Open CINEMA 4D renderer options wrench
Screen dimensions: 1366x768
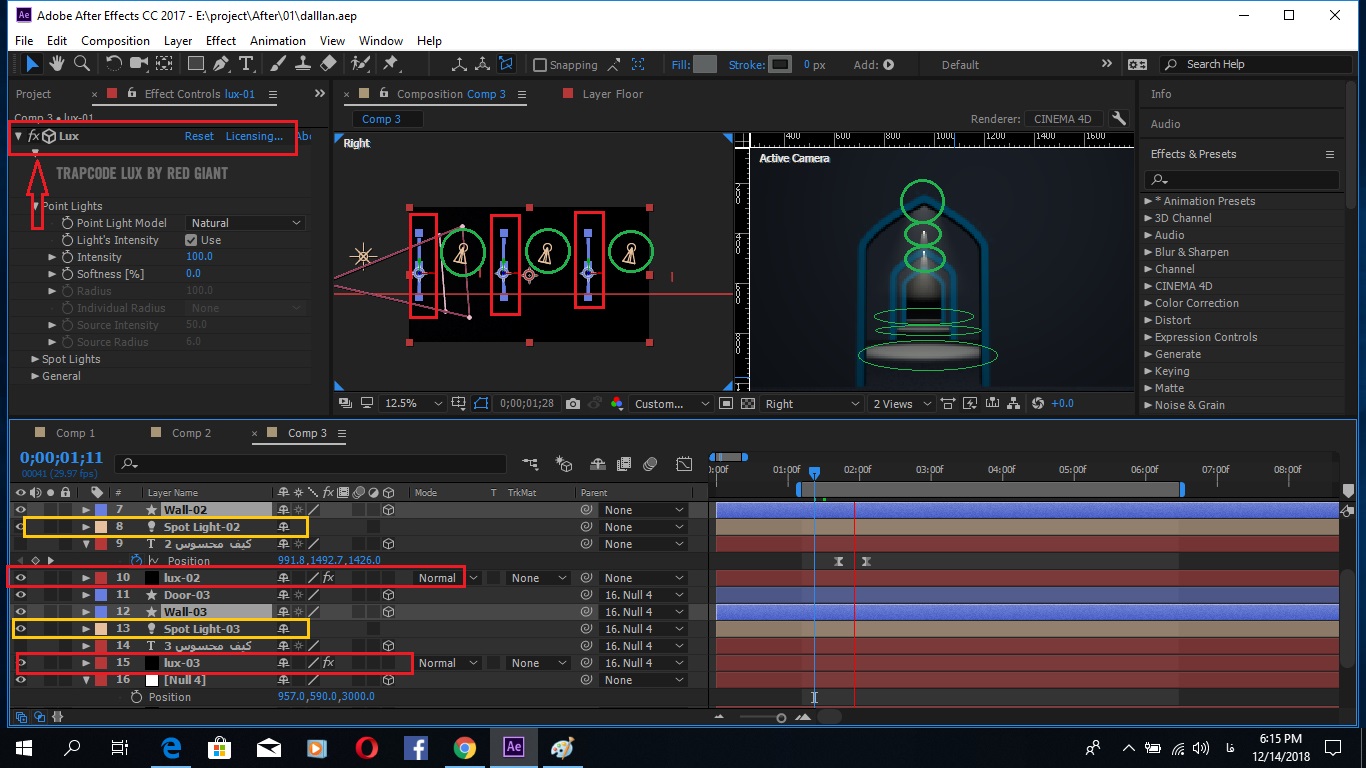1119,119
